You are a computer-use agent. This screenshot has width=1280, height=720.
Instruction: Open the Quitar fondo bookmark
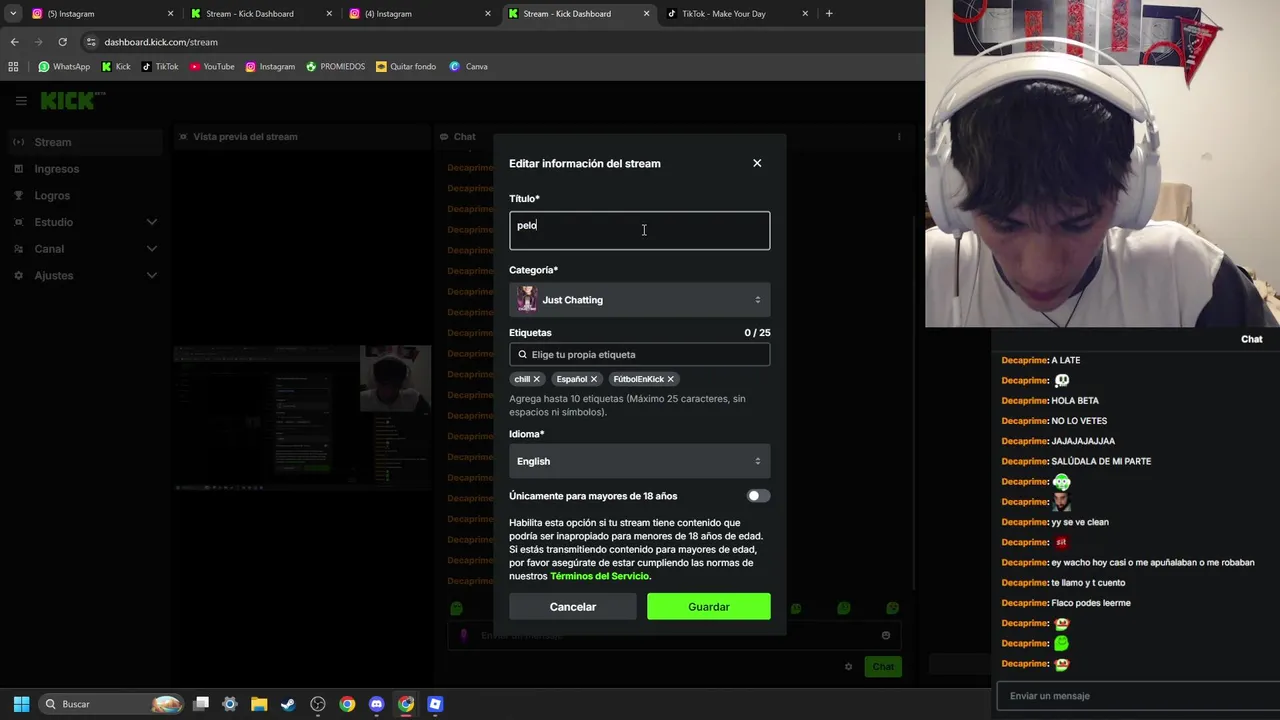coord(406,67)
